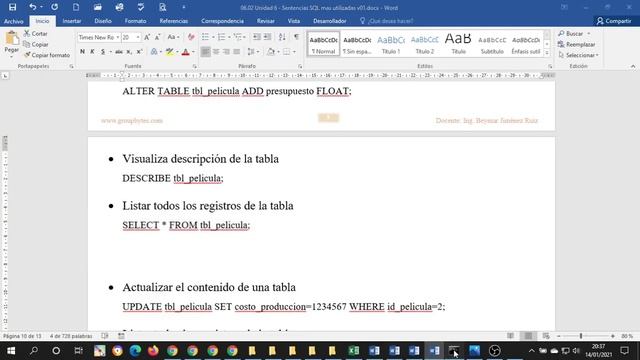The height and width of the screenshot is (360, 640).
Task: Activate Copiar formato painter
Action: pos(47,55)
